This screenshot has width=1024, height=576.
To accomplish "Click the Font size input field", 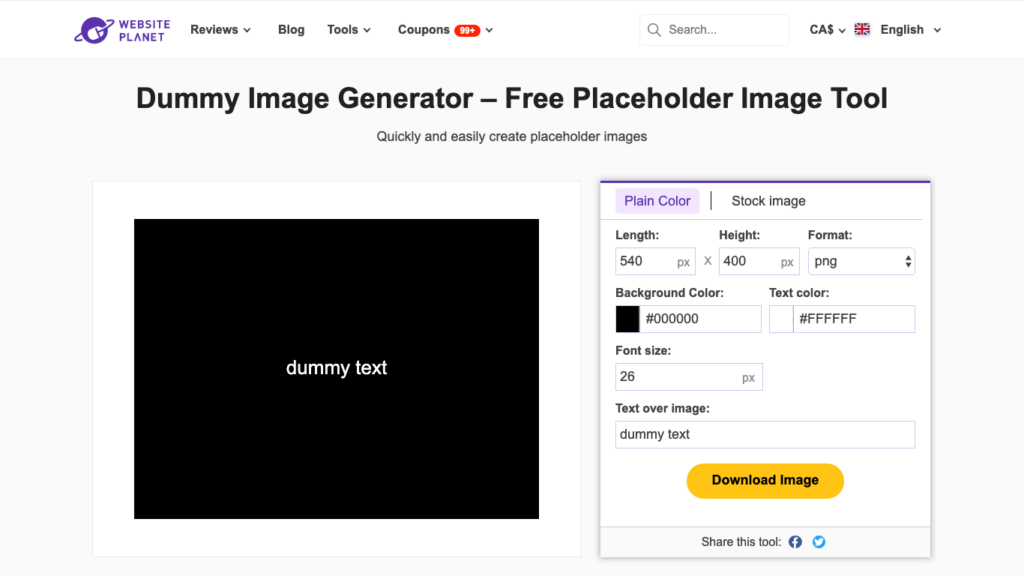I will tap(688, 377).
